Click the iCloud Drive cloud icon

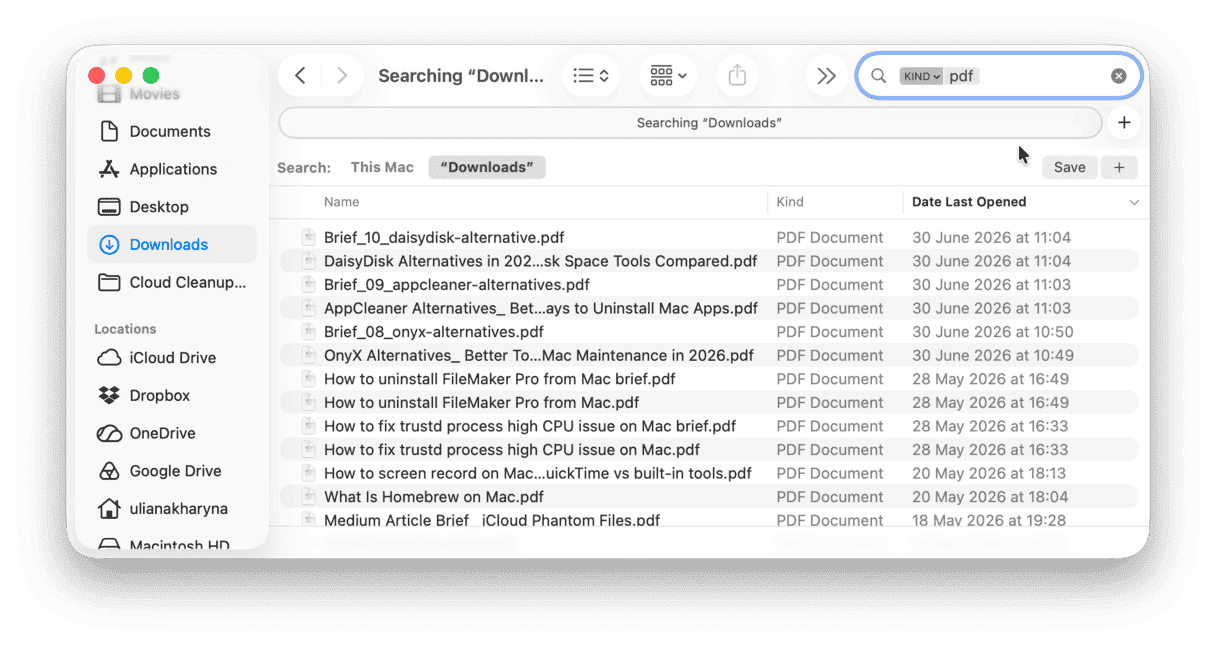[109, 358]
